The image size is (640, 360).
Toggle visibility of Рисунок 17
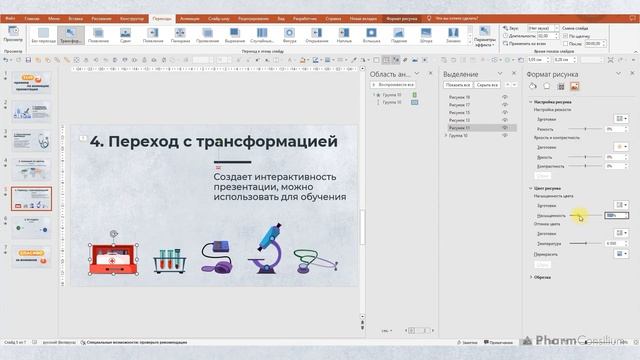point(505,105)
